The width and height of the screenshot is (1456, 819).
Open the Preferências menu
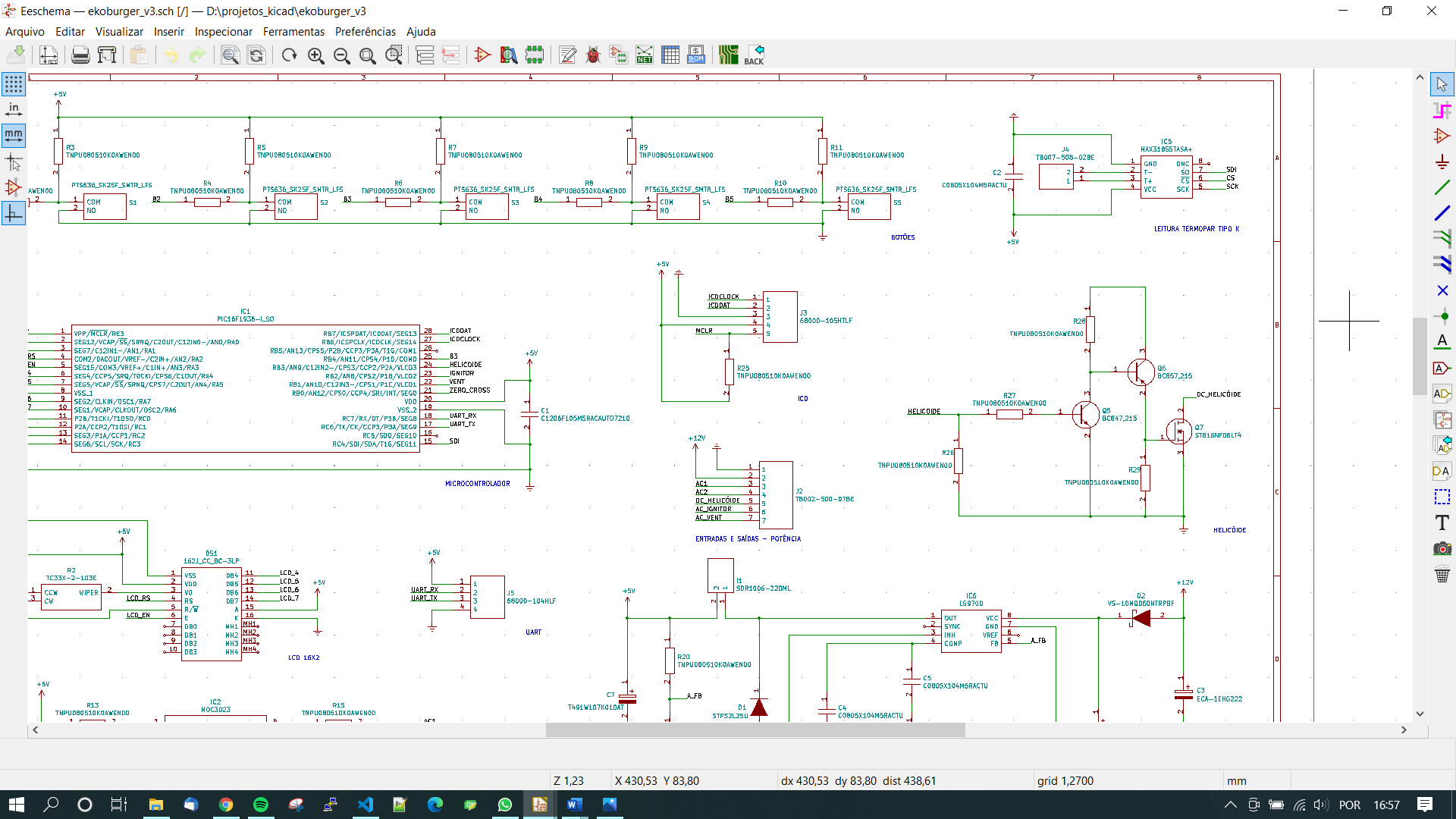click(365, 32)
